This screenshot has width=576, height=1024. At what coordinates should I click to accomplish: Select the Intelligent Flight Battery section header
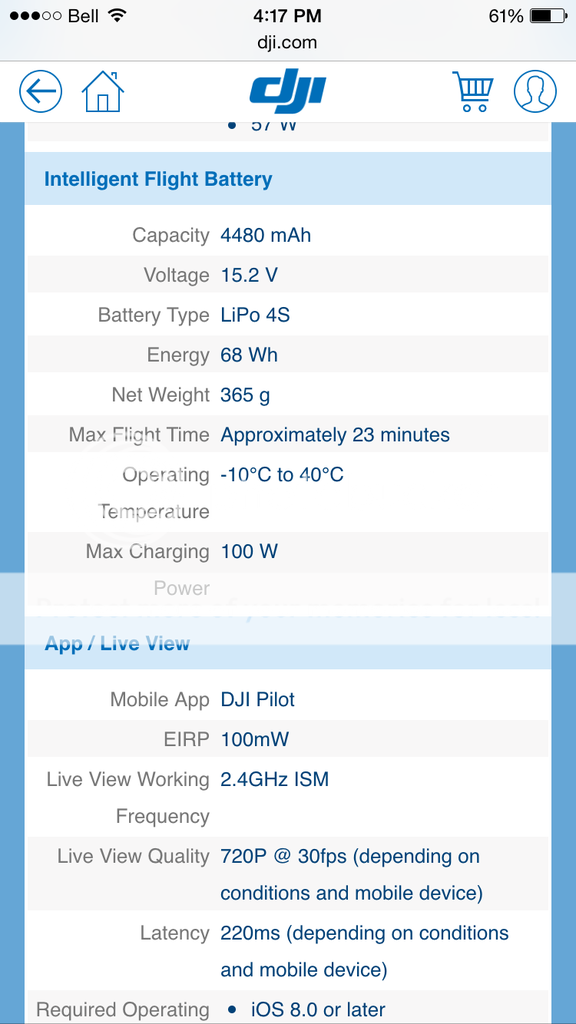tap(287, 179)
